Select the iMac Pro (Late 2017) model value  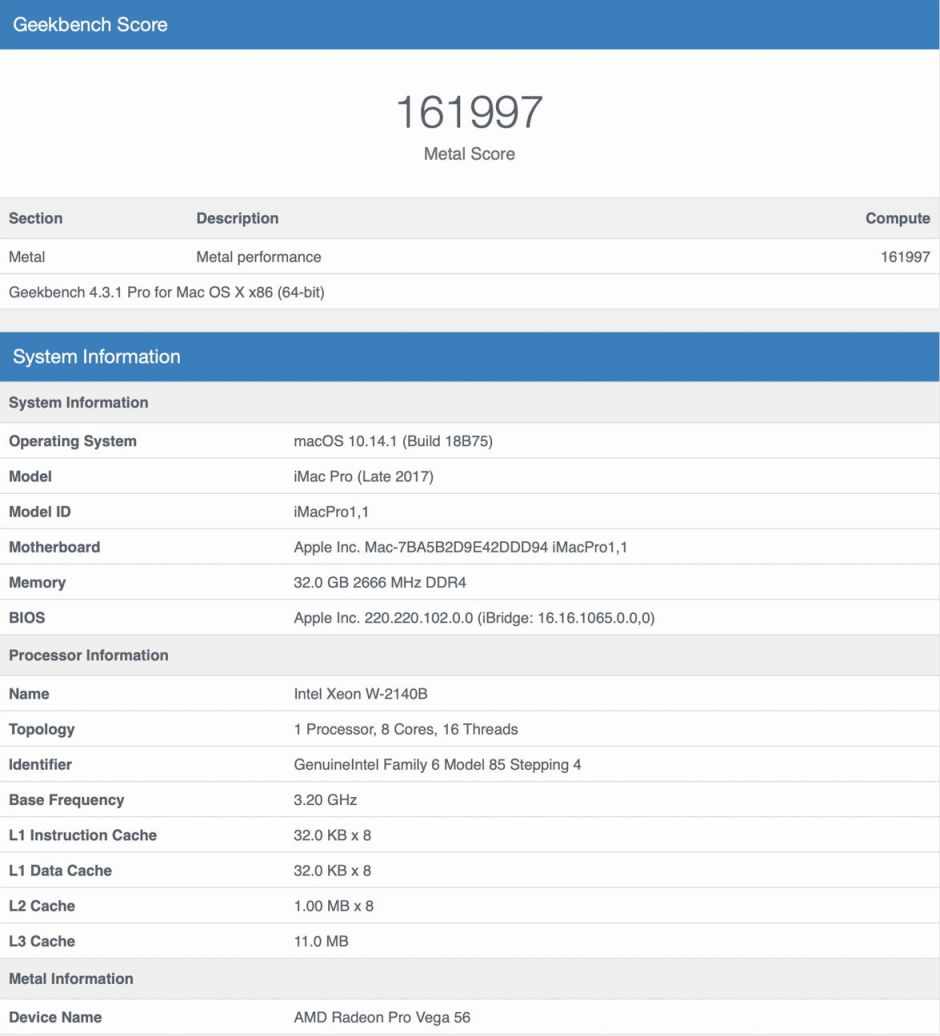click(363, 477)
